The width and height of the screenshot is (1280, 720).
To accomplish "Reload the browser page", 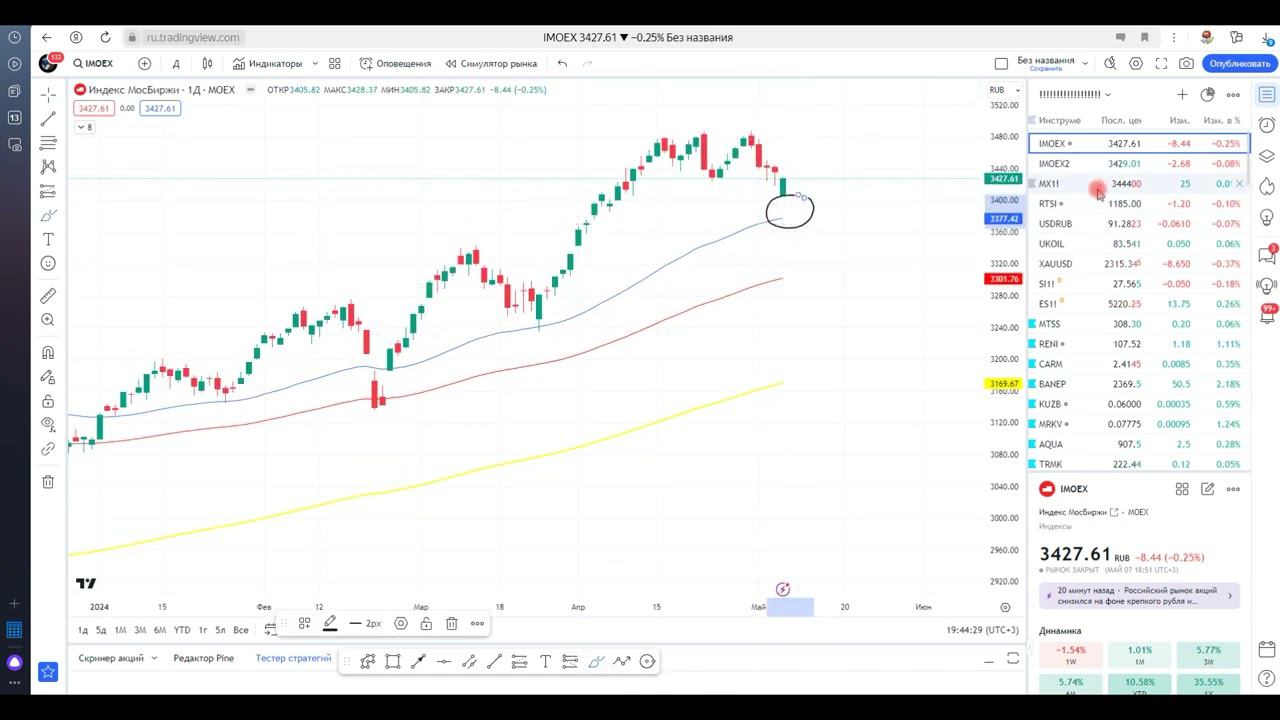I will (106, 37).
